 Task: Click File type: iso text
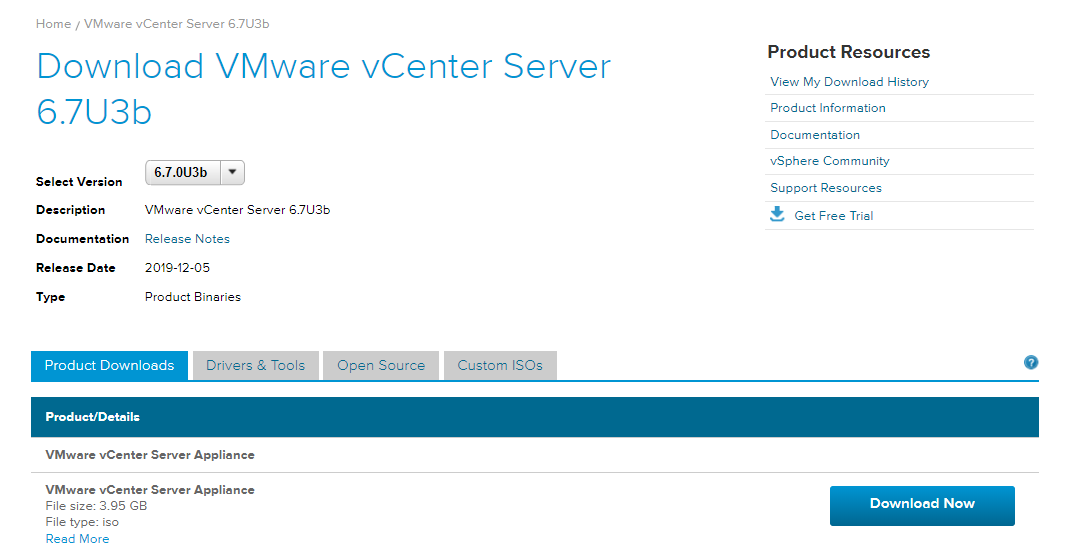point(82,522)
